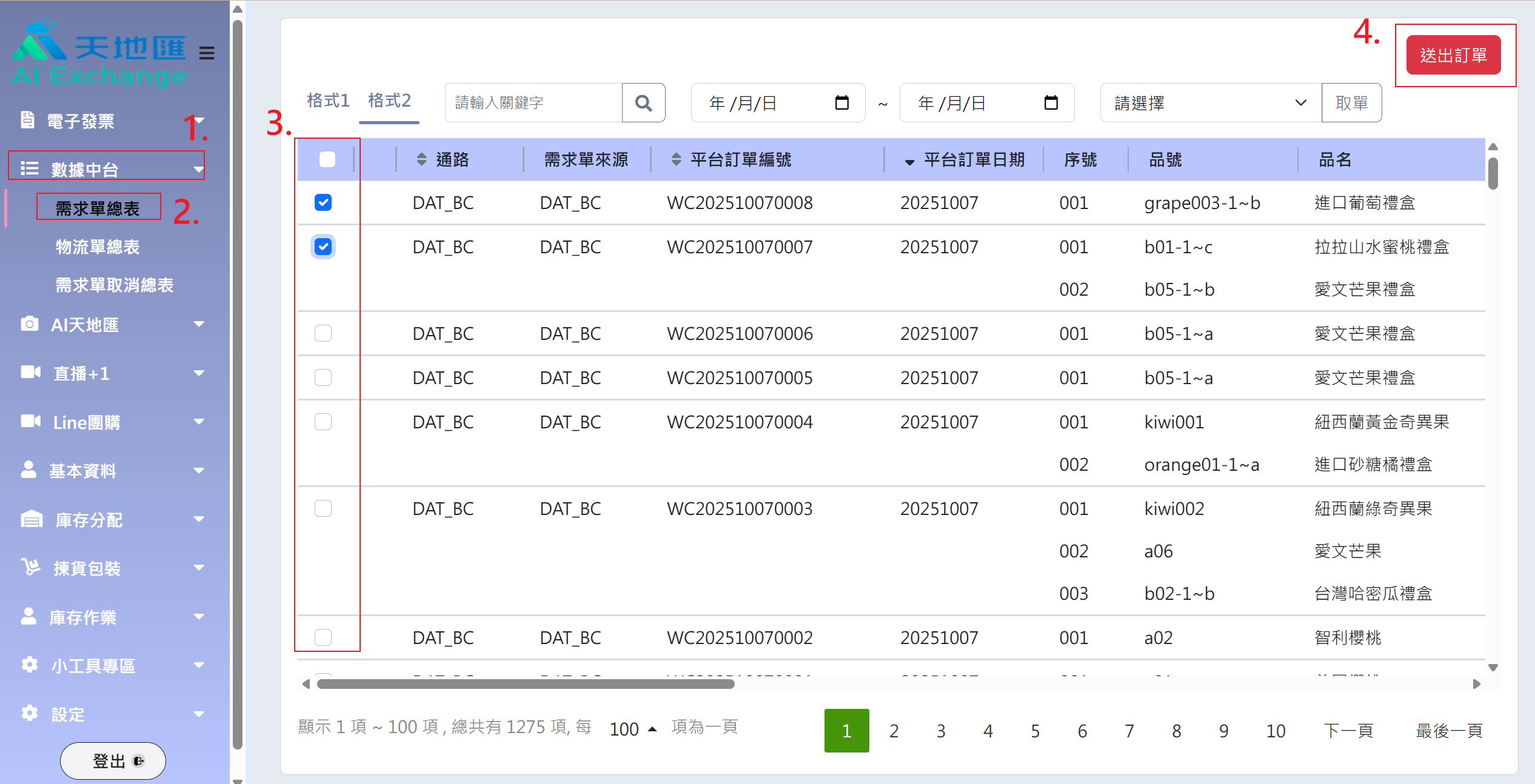The height and width of the screenshot is (784, 1535).
Task: Open the end date calendar picker icon
Action: (x=1051, y=103)
